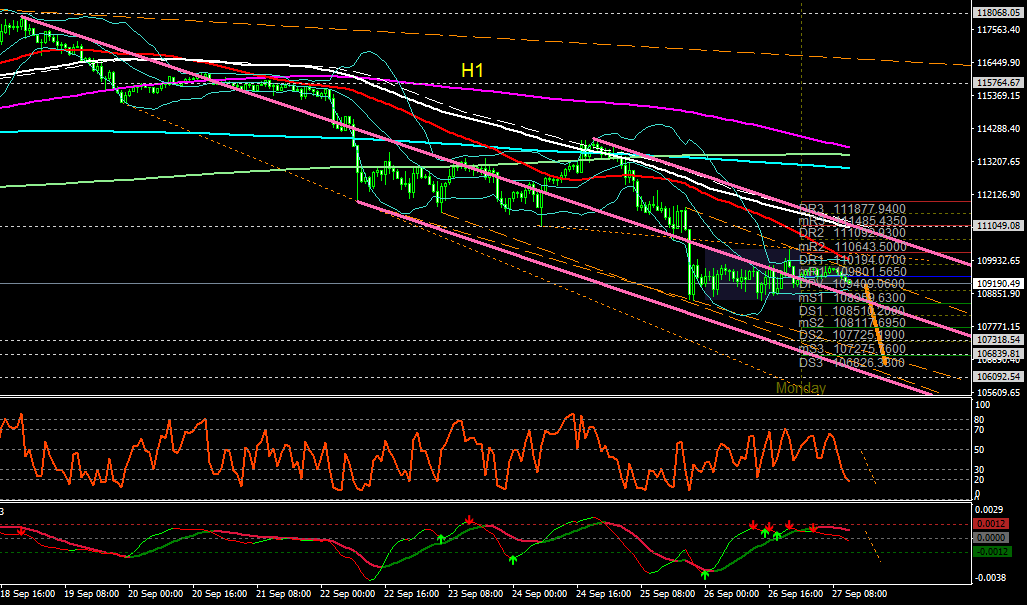Screen dimensions: 1027x605
Task: Click the 105609.65 price scale value
Action: 998,393
